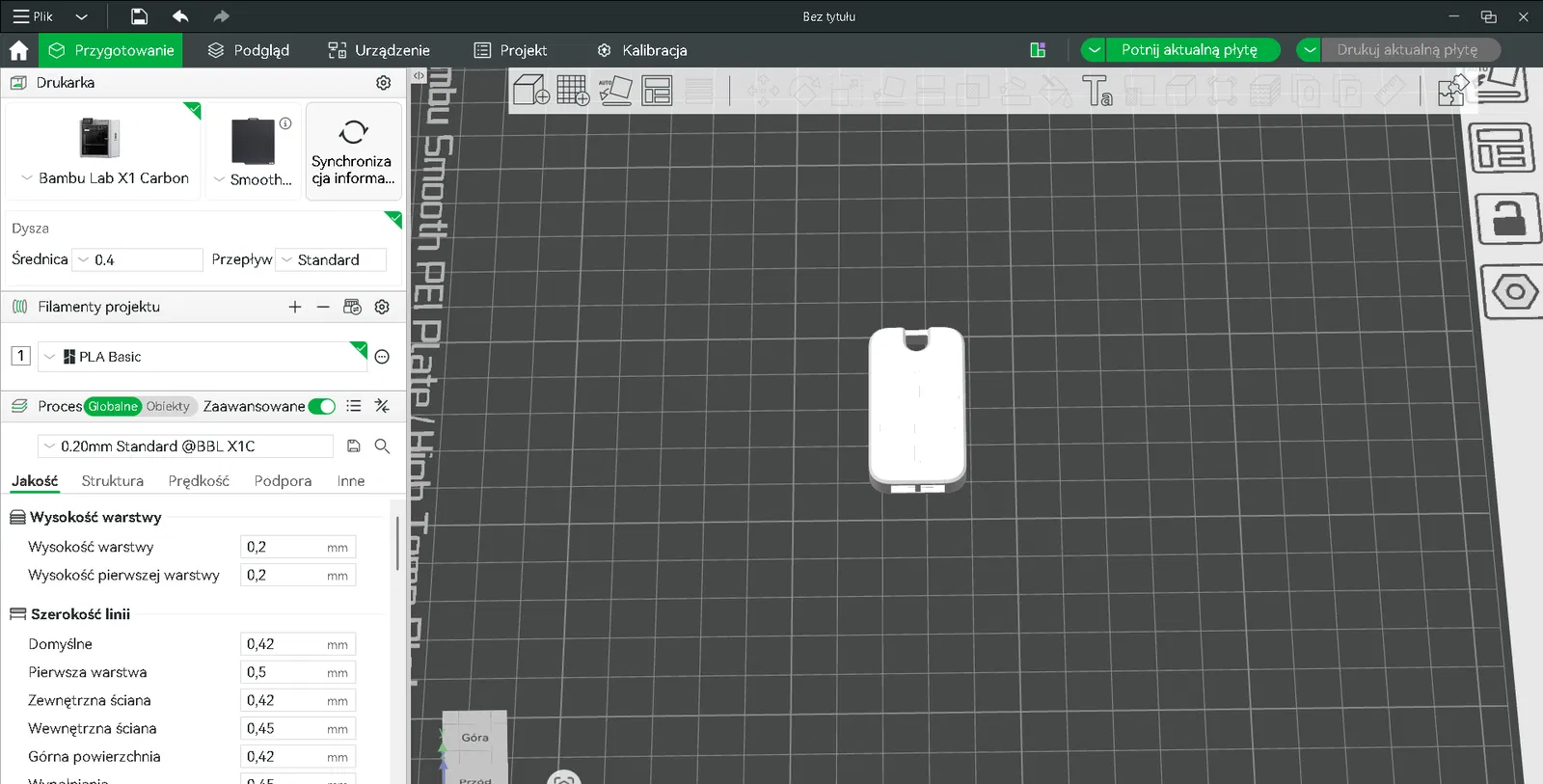
Task: Click Potnij aktualną płytę button
Action: (x=1189, y=50)
